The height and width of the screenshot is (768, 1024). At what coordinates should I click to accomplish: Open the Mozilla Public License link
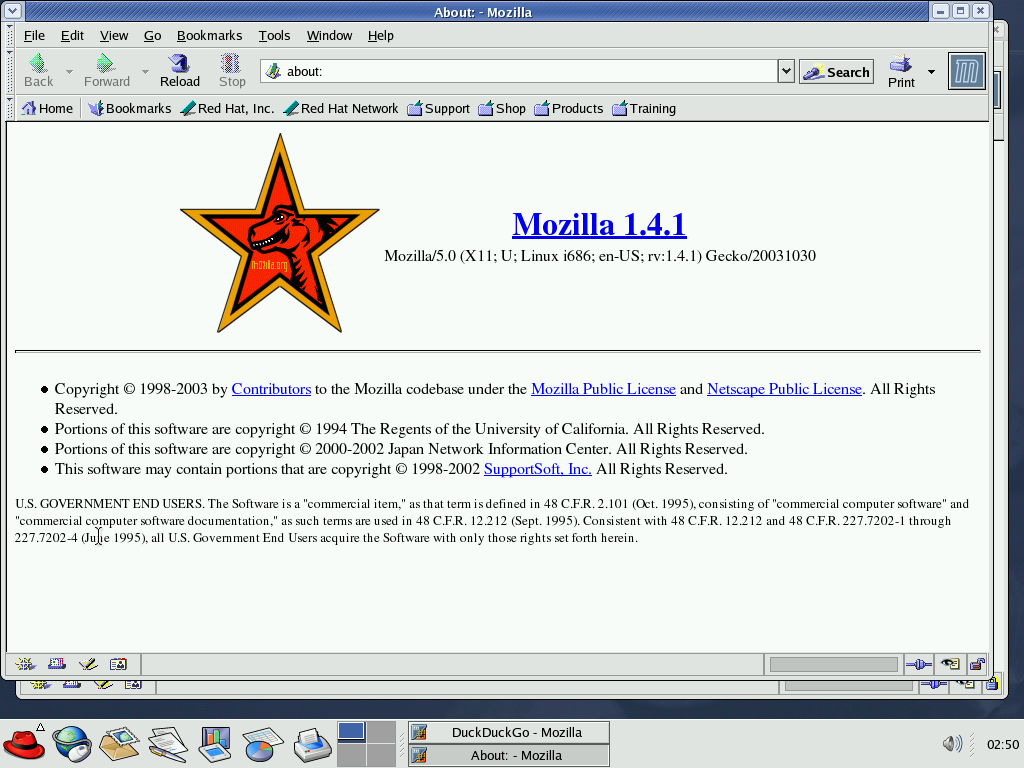click(603, 389)
